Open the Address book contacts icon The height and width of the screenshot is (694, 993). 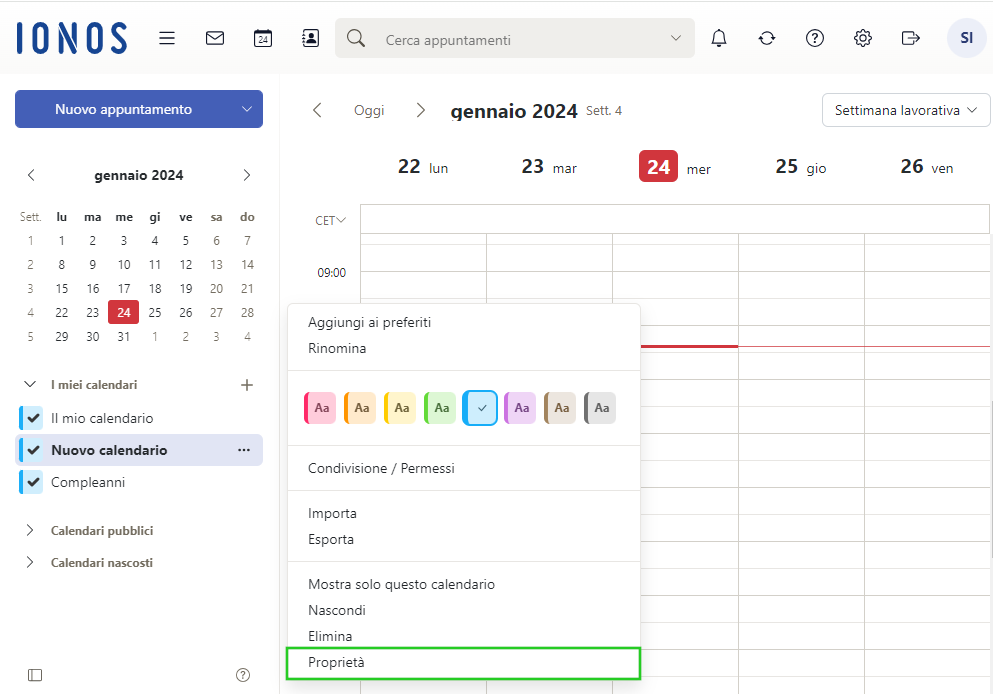tap(310, 39)
